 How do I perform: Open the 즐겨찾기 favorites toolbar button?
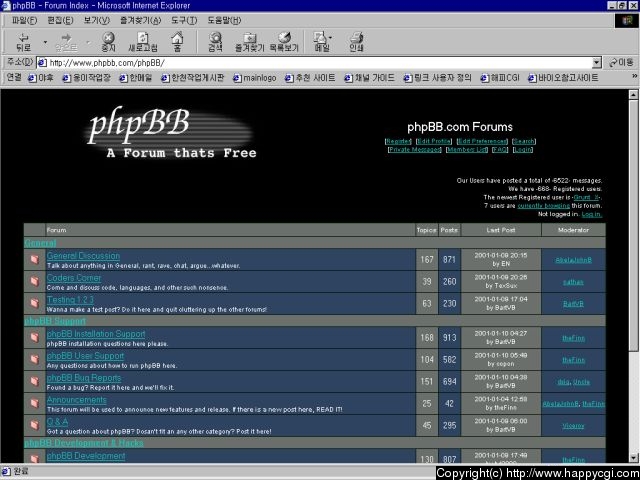click(249, 42)
